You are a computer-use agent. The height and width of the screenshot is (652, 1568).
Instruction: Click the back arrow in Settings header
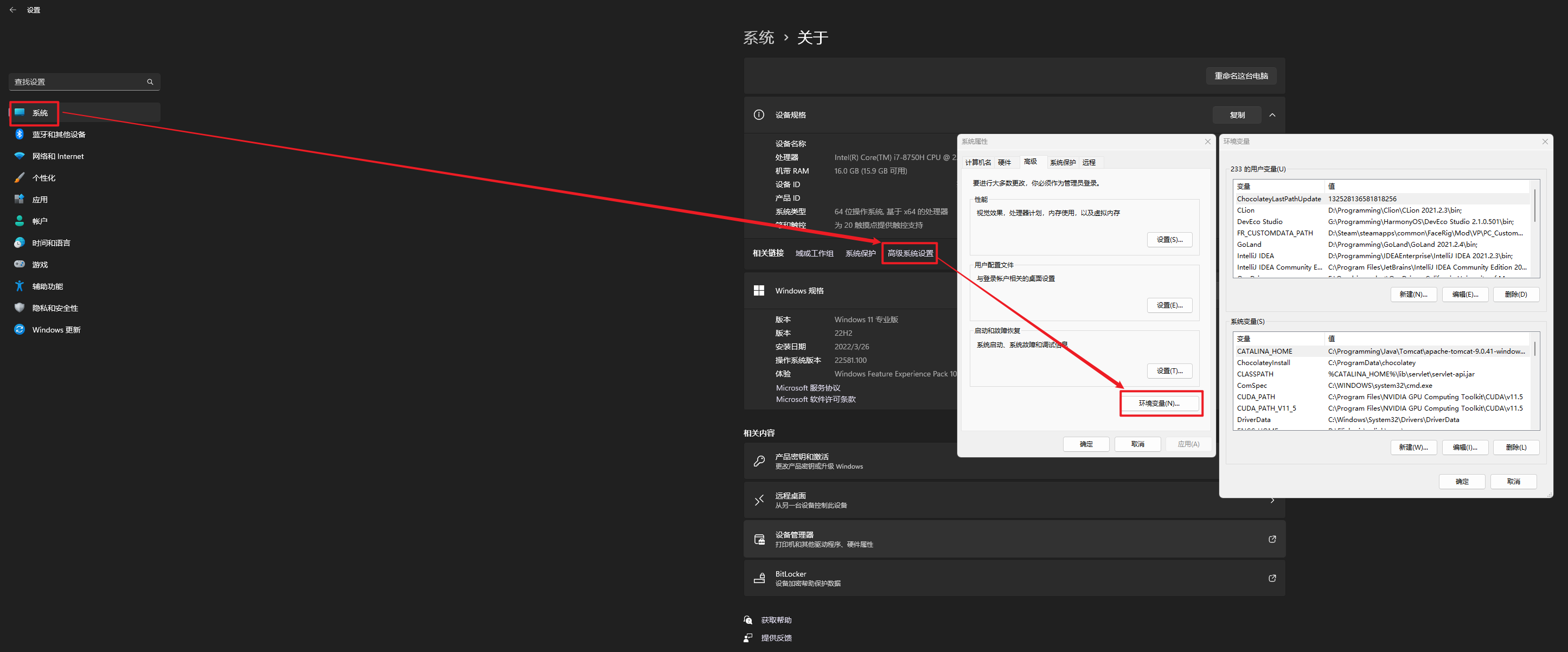coord(13,10)
